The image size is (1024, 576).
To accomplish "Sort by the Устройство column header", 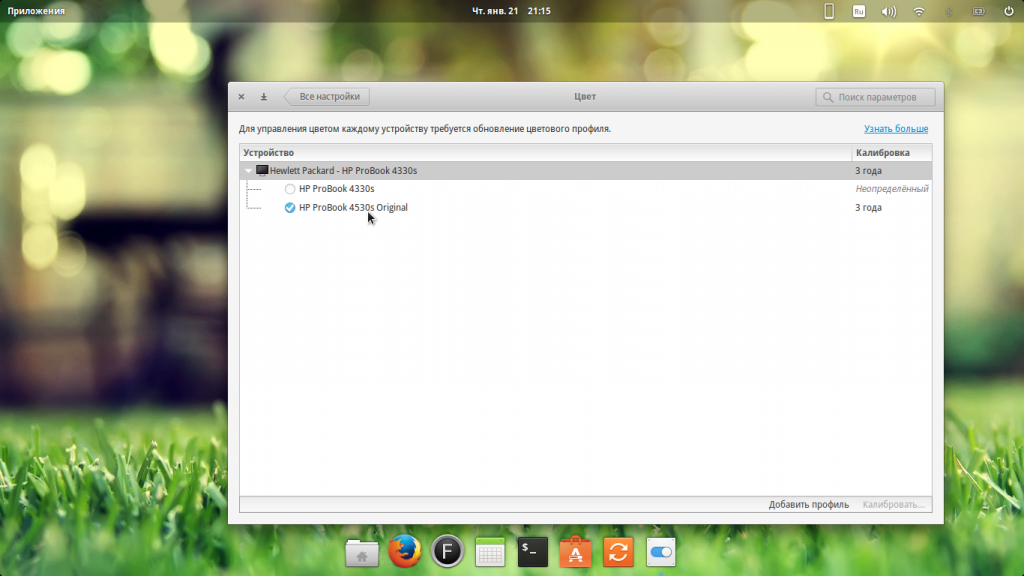I will [545, 153].
